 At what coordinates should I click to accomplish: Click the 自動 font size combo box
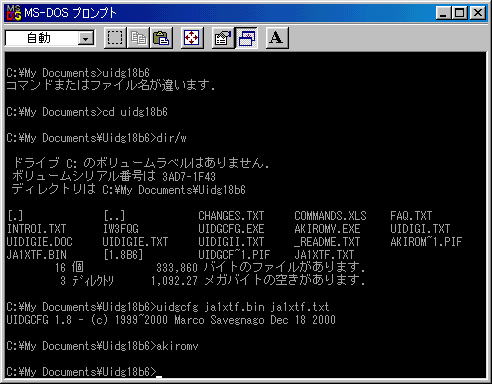coord(50,38)
